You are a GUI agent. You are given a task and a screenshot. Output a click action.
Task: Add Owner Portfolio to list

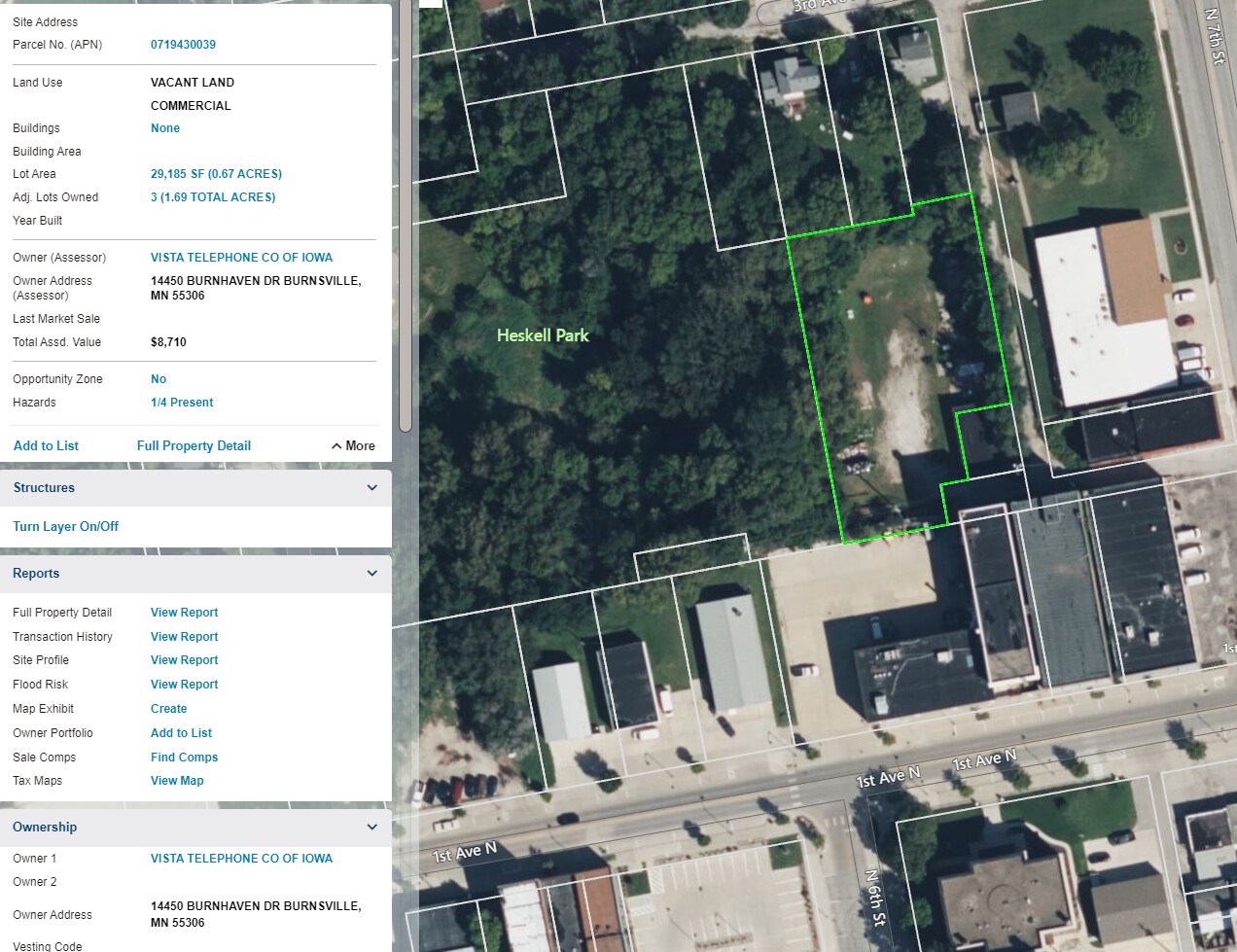point(181,733)
